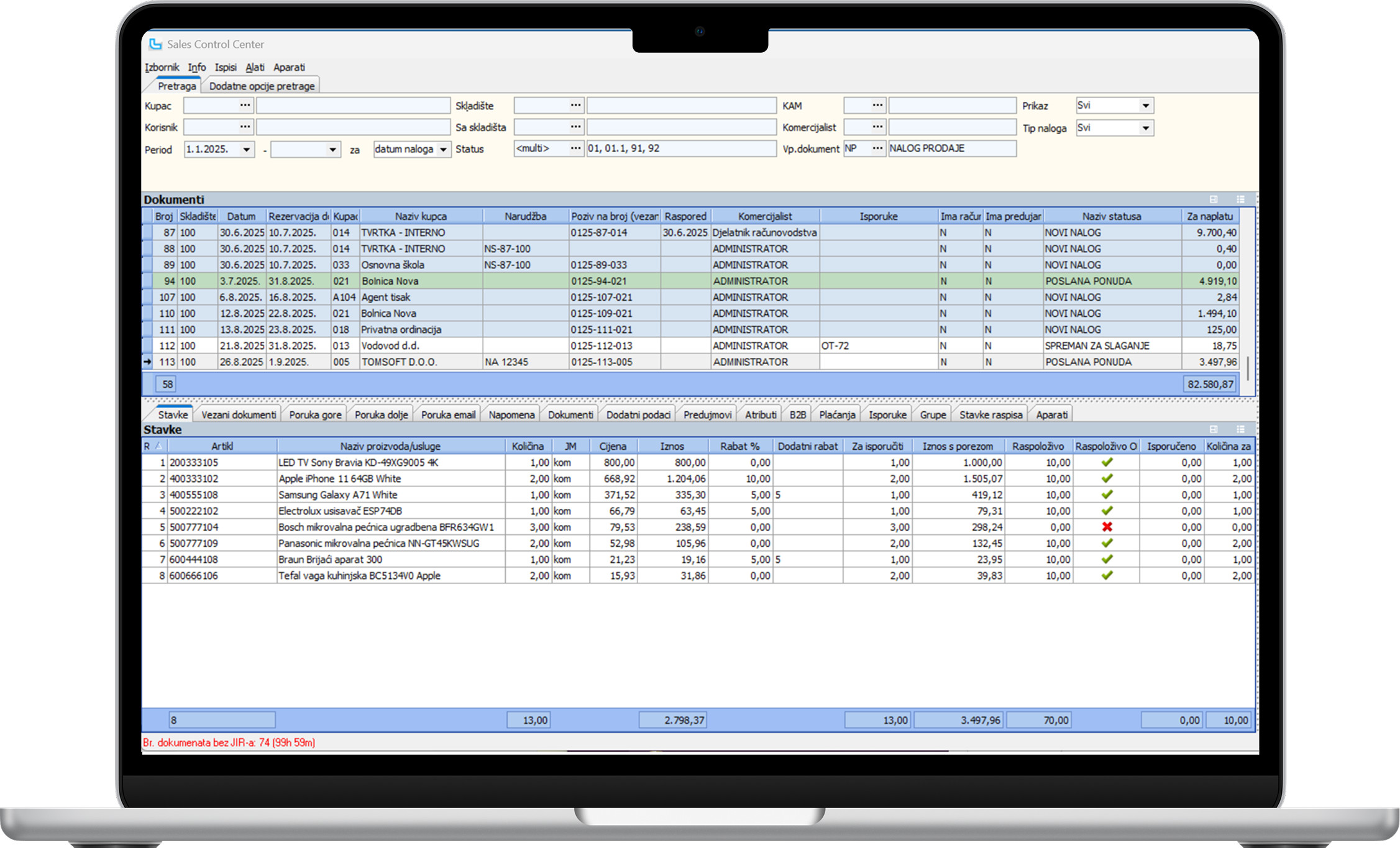Click the Stavke panel list-view icon
This screenshot has width=1400, height=848.
tap(1240, 429)
